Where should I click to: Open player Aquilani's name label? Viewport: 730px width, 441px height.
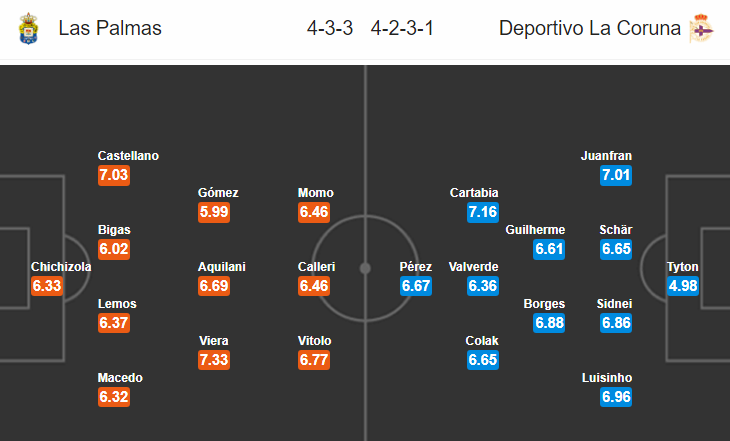tap(222, 267)
